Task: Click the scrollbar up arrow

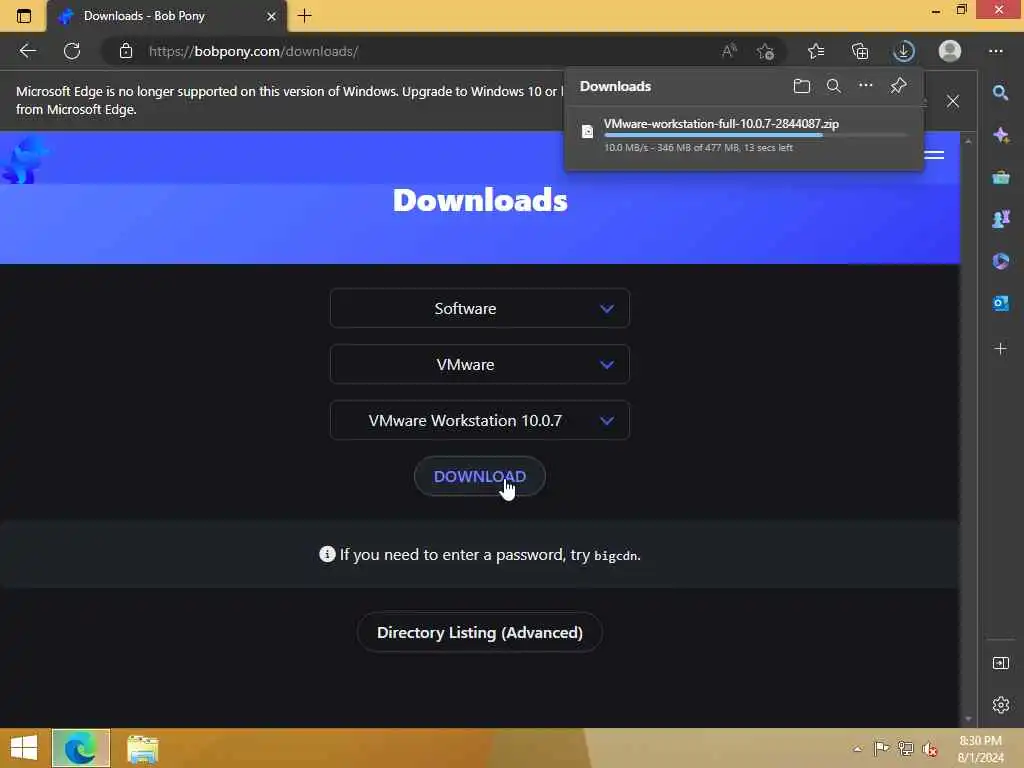Action: pos(968,141)
